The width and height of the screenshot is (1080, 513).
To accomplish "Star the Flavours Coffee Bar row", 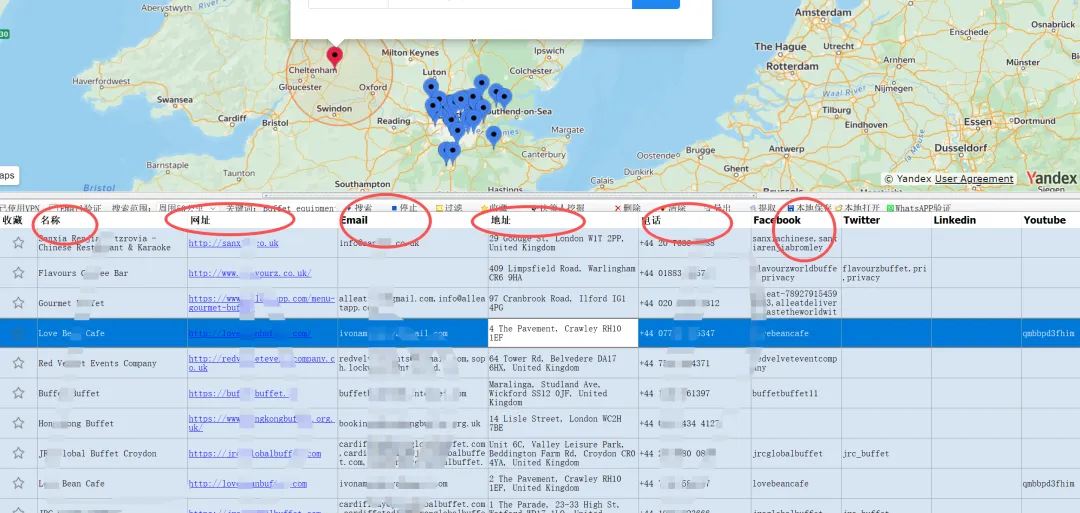I will click(x=18, y=273).
